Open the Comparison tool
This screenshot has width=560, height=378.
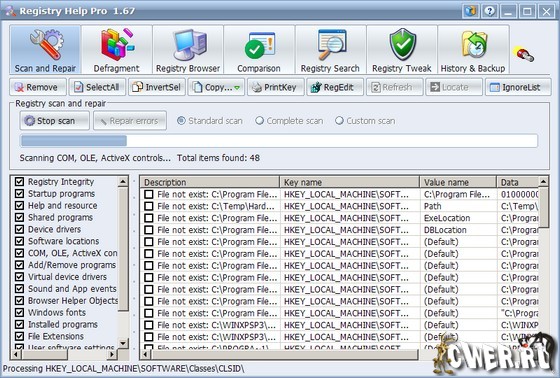(x=259, y=50)
